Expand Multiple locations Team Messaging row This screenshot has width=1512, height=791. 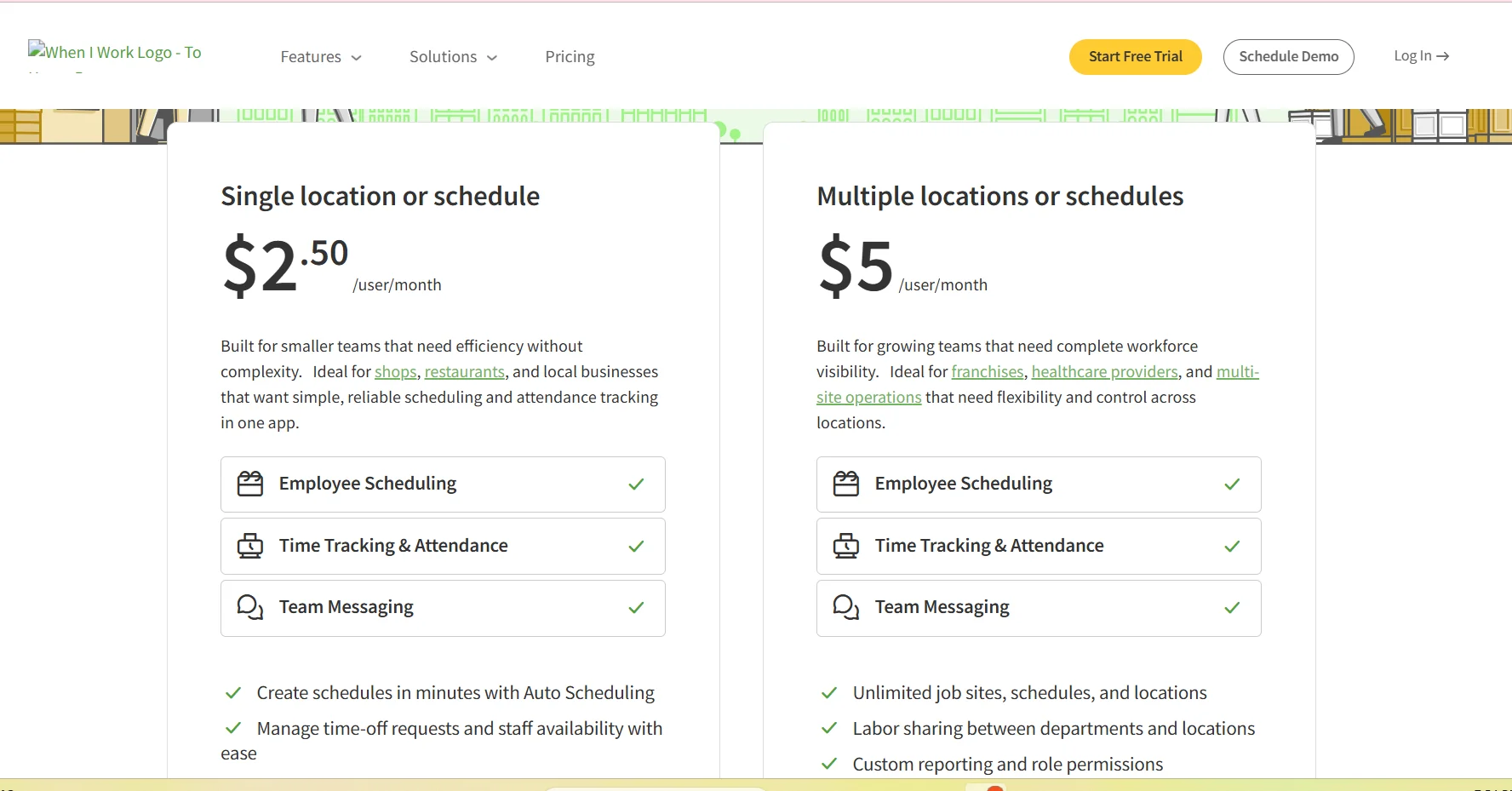(1039, 608)
